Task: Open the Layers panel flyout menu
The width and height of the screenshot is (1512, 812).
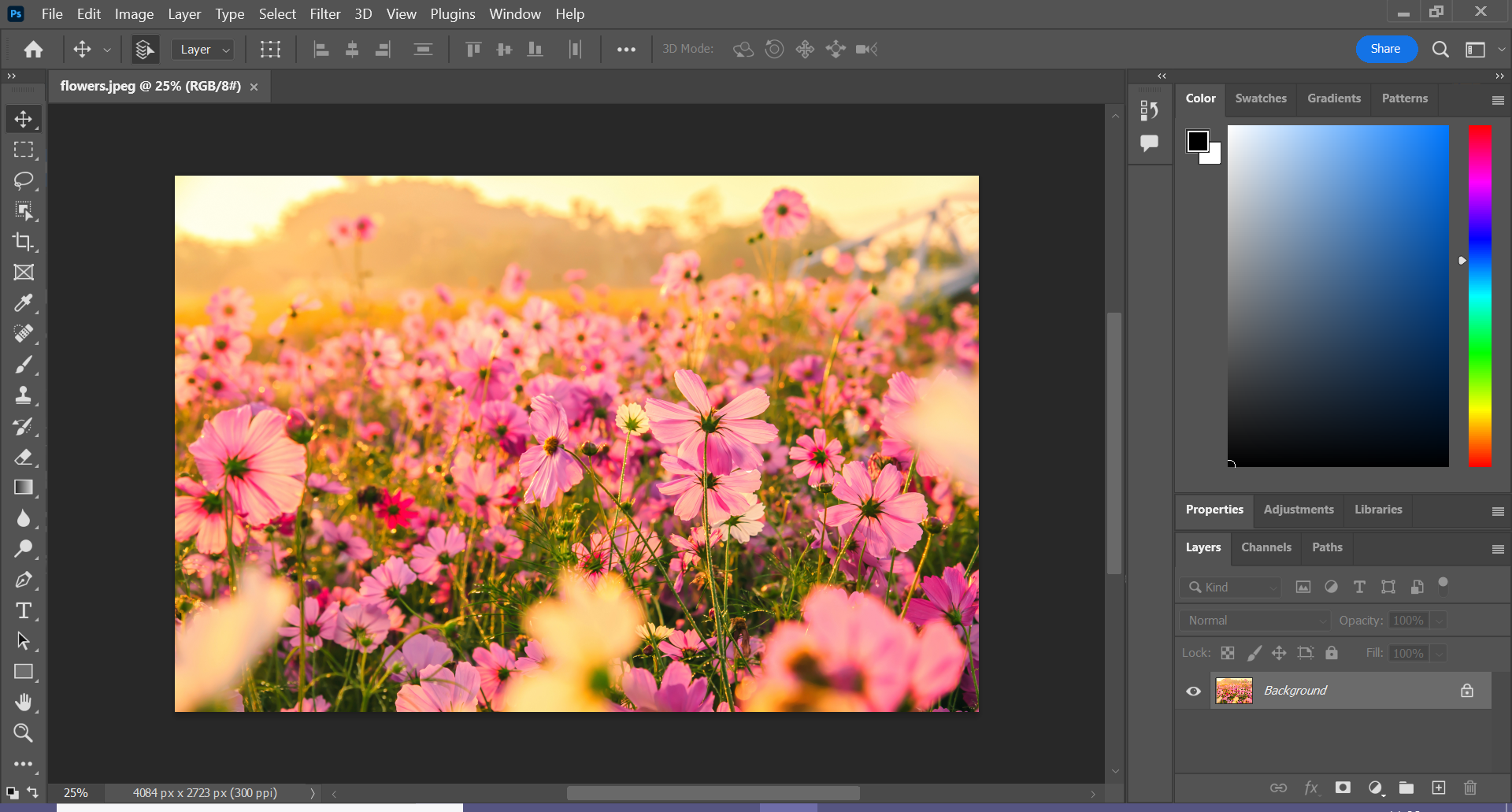Action: pos(1498,549)
